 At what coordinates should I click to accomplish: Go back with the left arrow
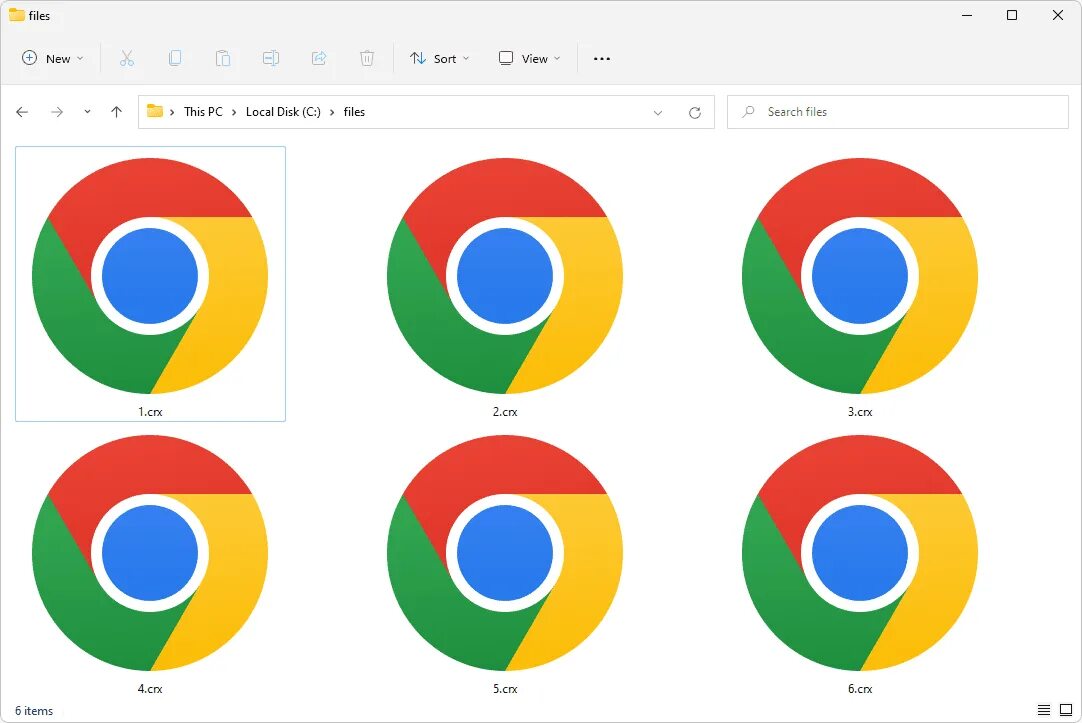coord(22,112)
